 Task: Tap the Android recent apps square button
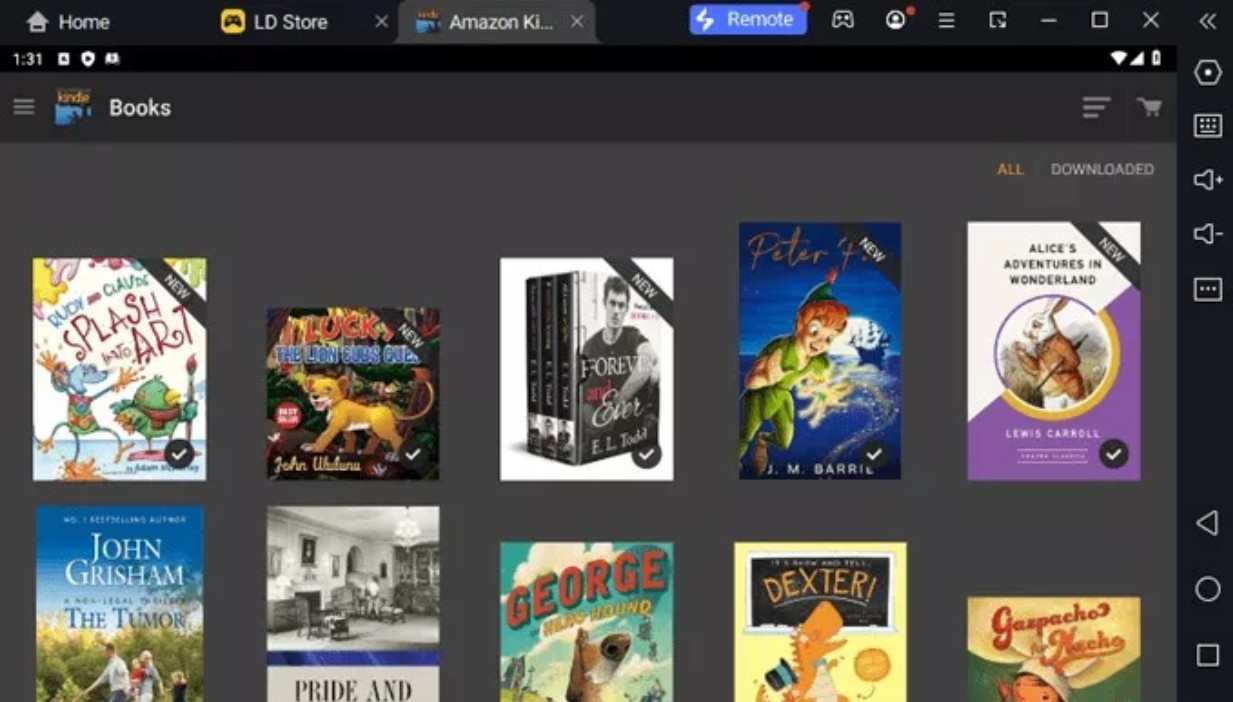coord(1208,655)
